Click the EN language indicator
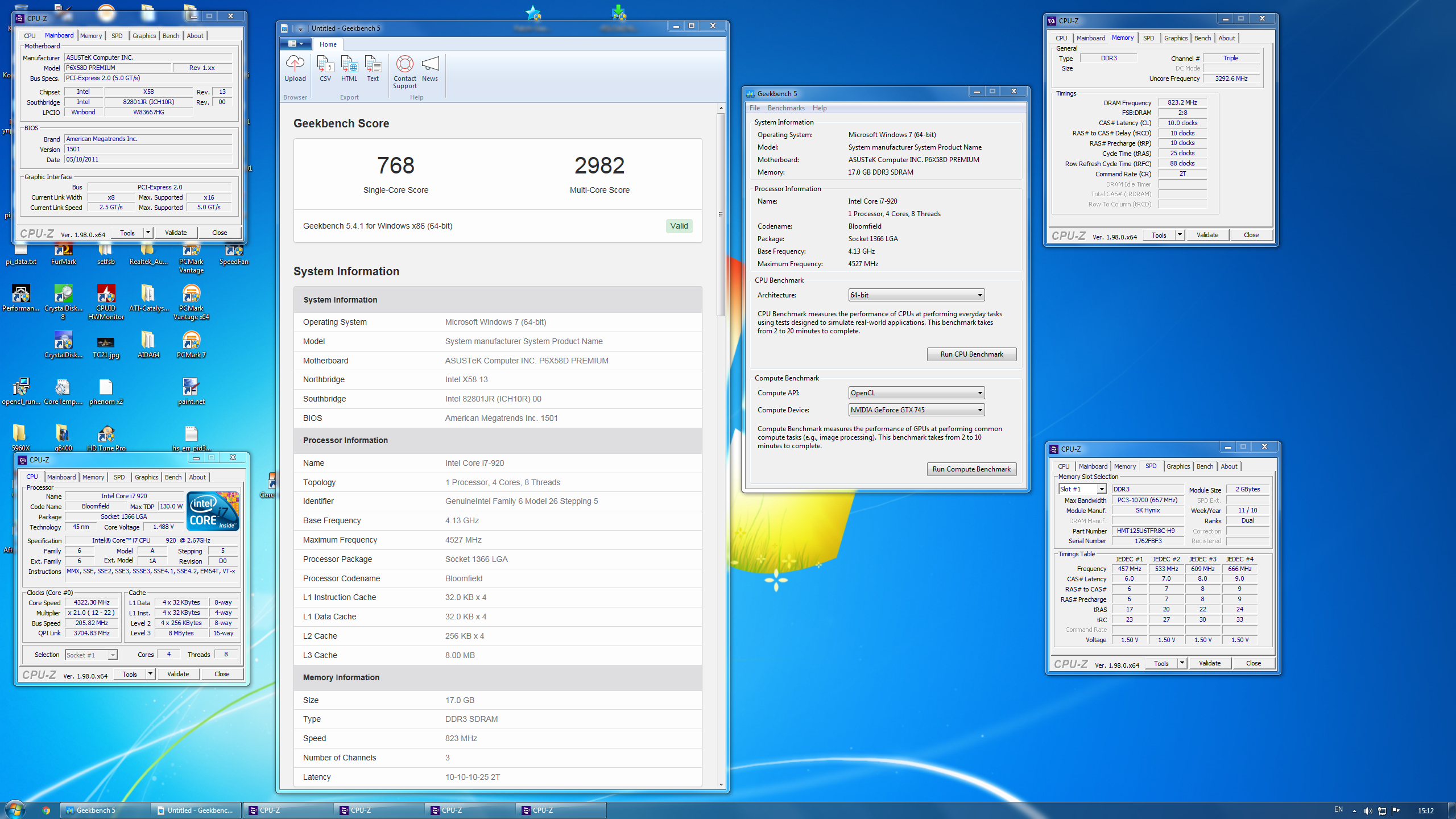This screenshot has width=1456, height=819. (1338, 809)
